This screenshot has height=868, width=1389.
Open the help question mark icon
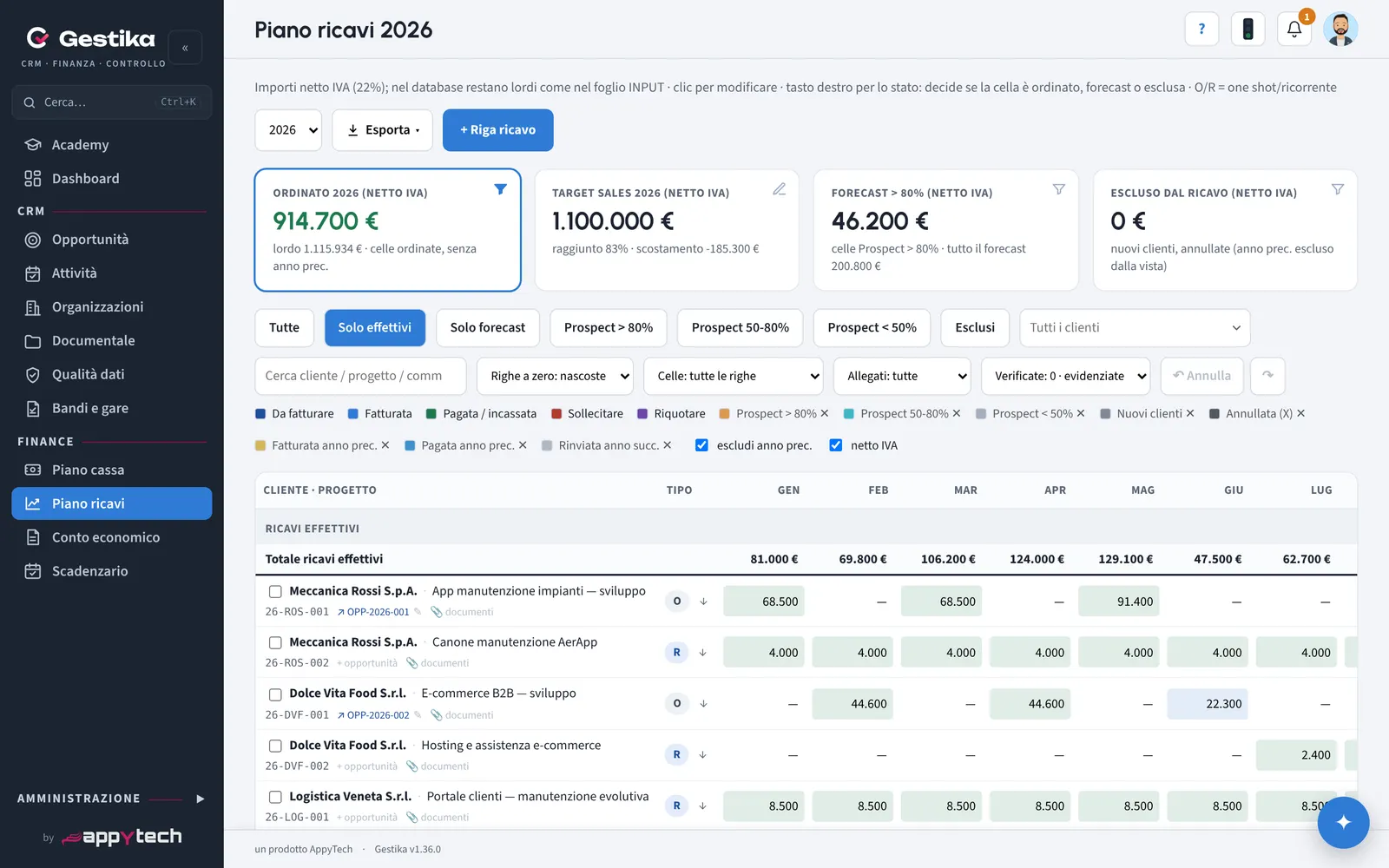click(1201, 29)
